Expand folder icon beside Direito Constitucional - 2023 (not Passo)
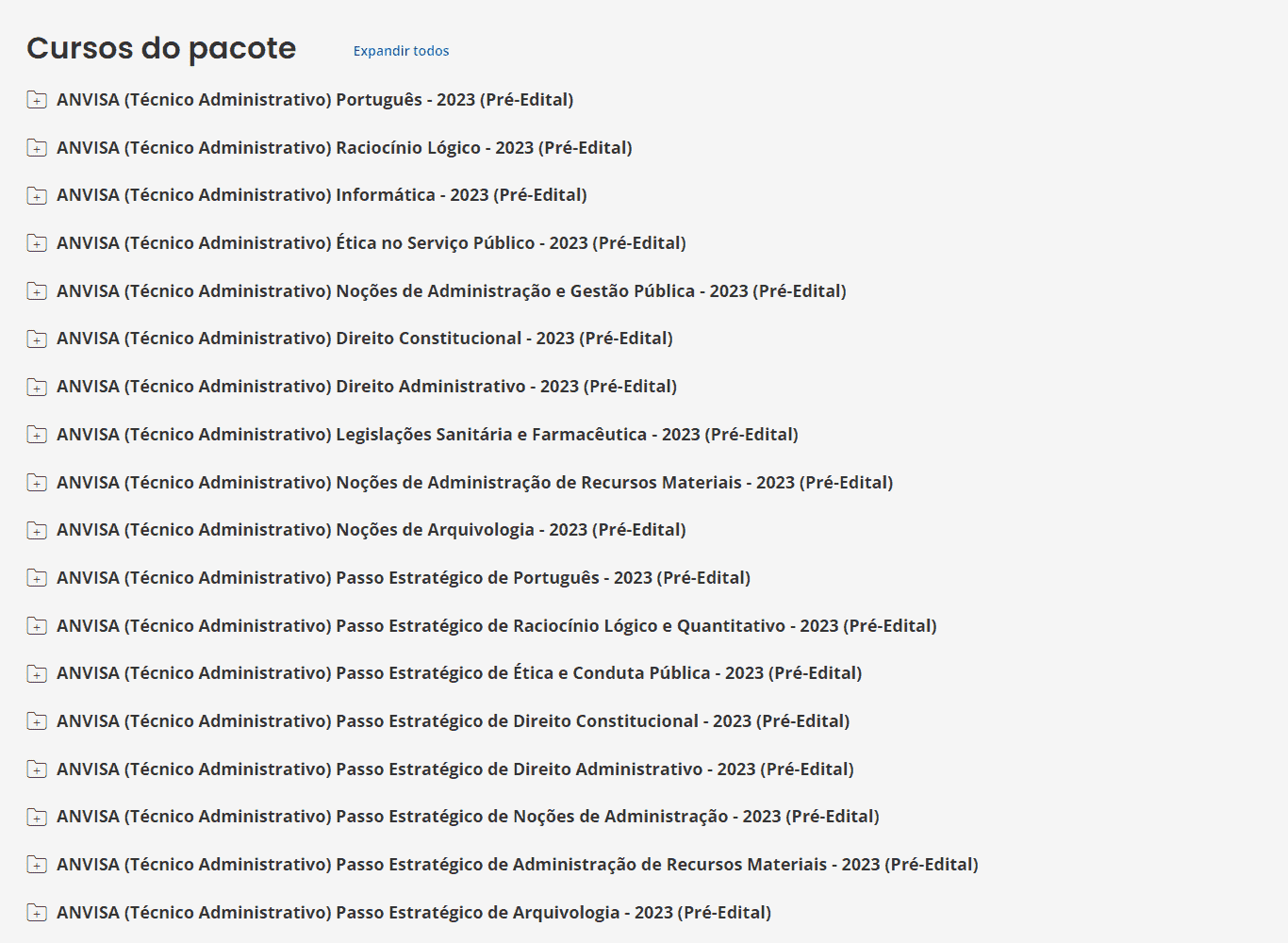This screenshot has height=943, width=1288. (x=37, y=339)
